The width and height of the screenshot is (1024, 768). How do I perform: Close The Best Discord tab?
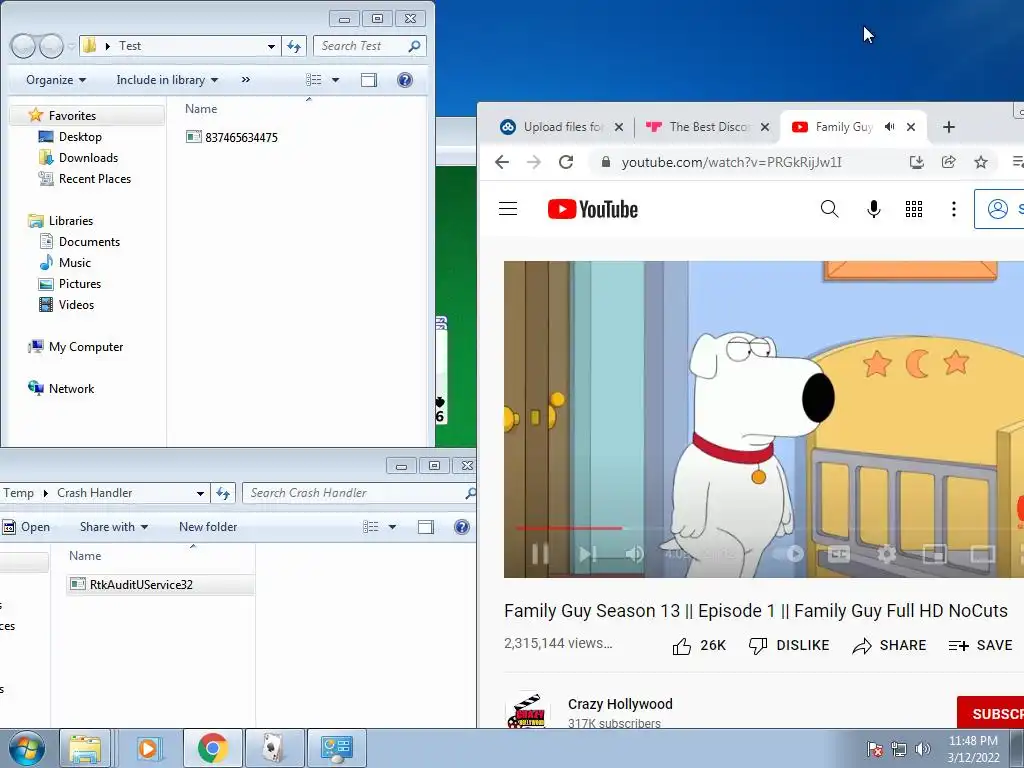coord(765,127)
